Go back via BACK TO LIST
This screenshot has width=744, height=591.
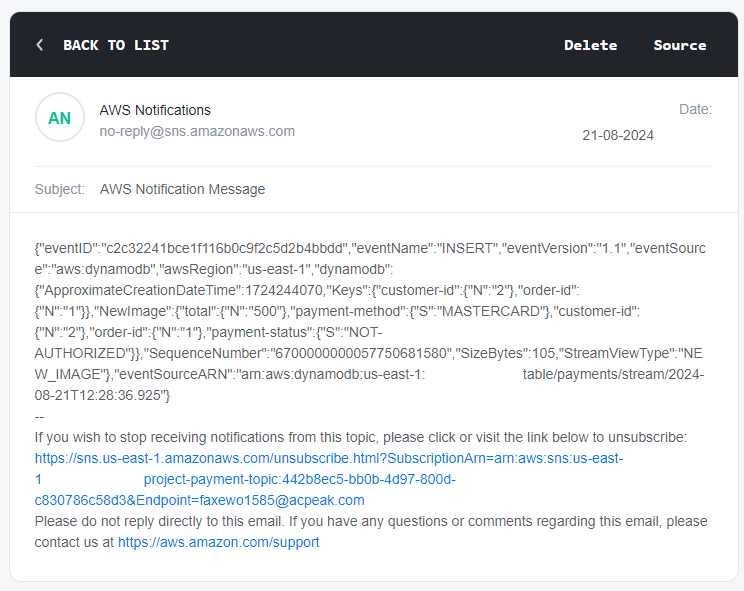[x=116, y=45]
